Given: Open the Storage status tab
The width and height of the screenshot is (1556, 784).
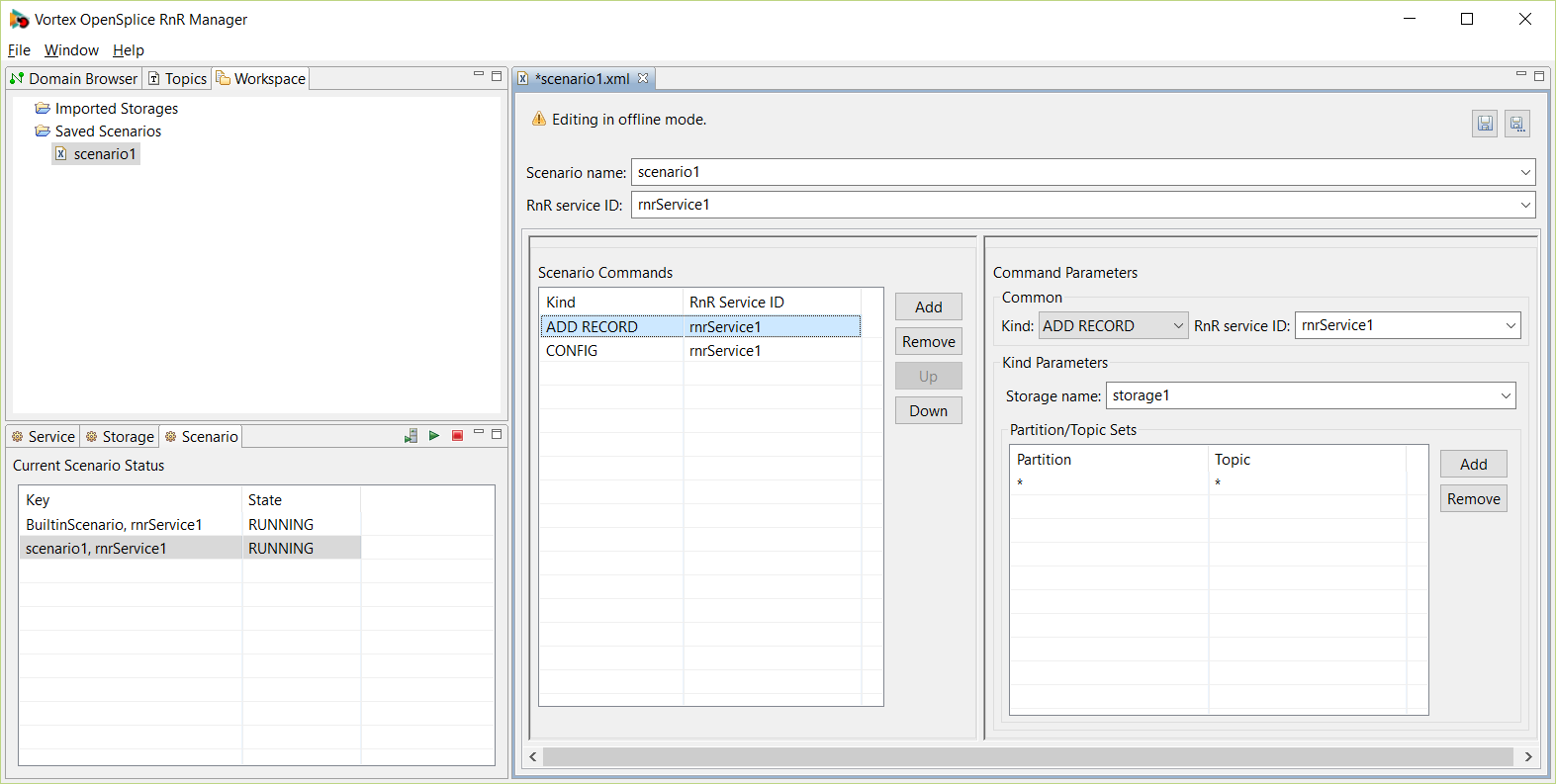Looking at the screenshot, I should (x=120, y=436).
